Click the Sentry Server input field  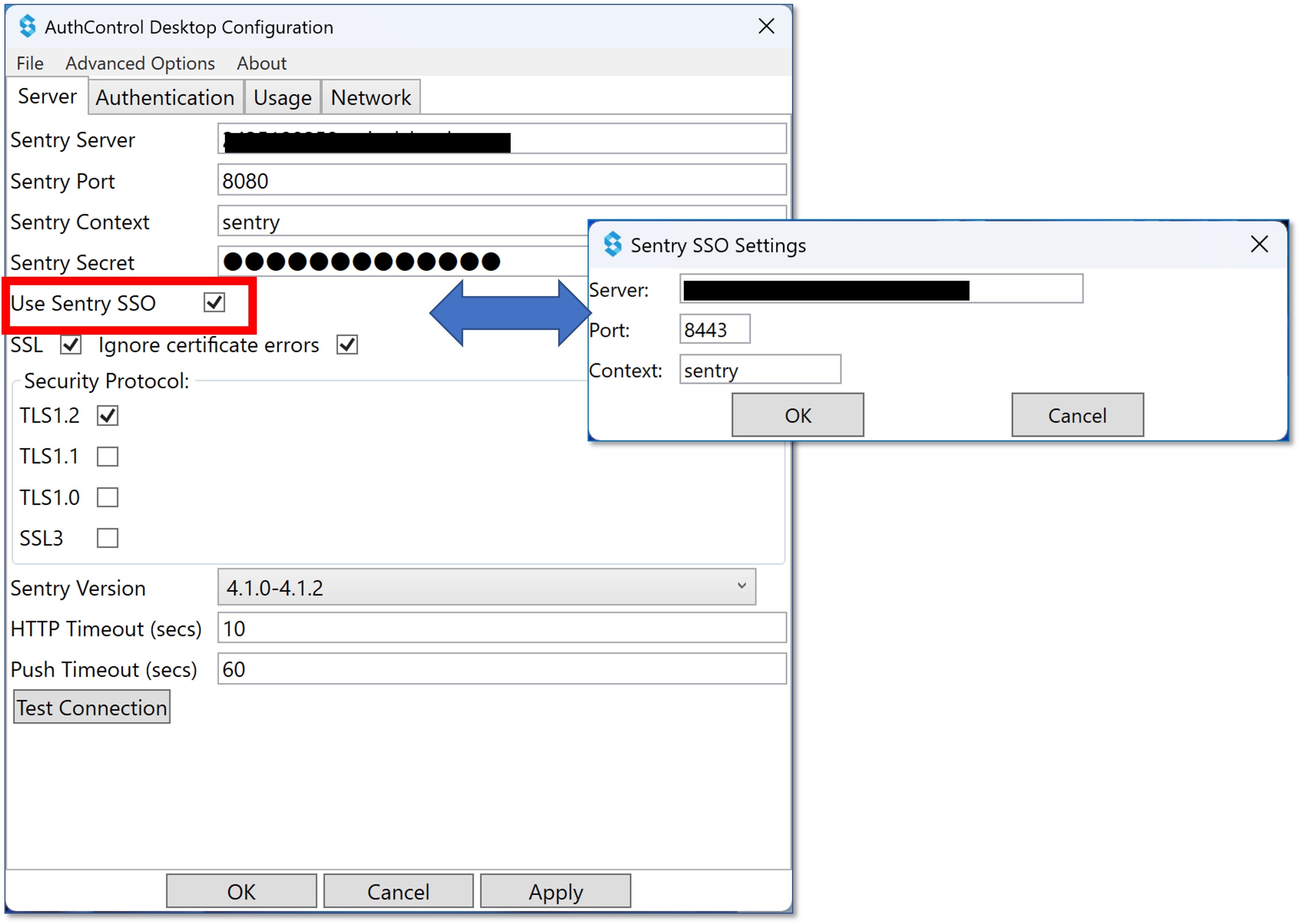502,139
